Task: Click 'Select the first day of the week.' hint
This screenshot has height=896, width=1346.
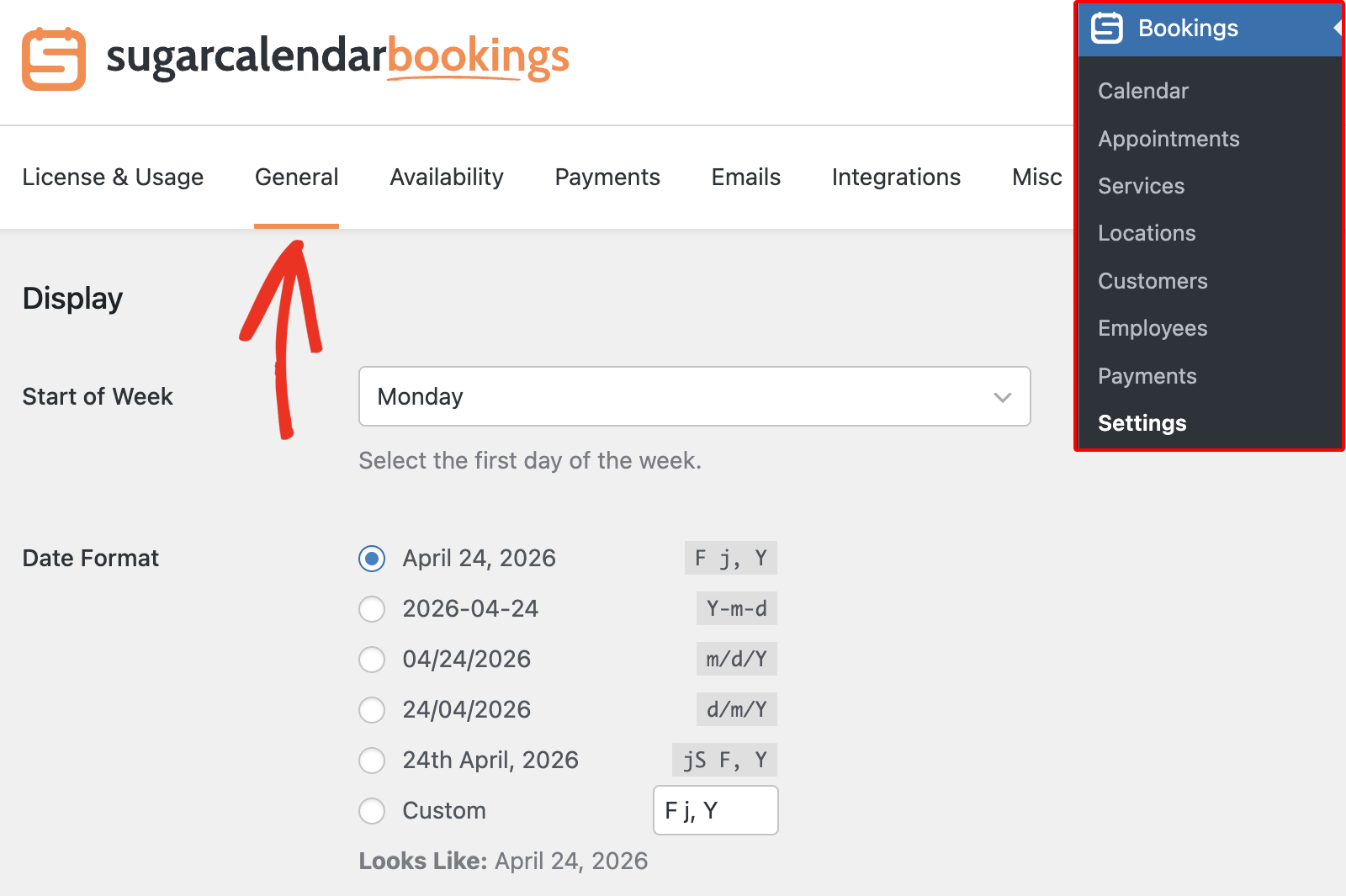Action: pos(530,460)
